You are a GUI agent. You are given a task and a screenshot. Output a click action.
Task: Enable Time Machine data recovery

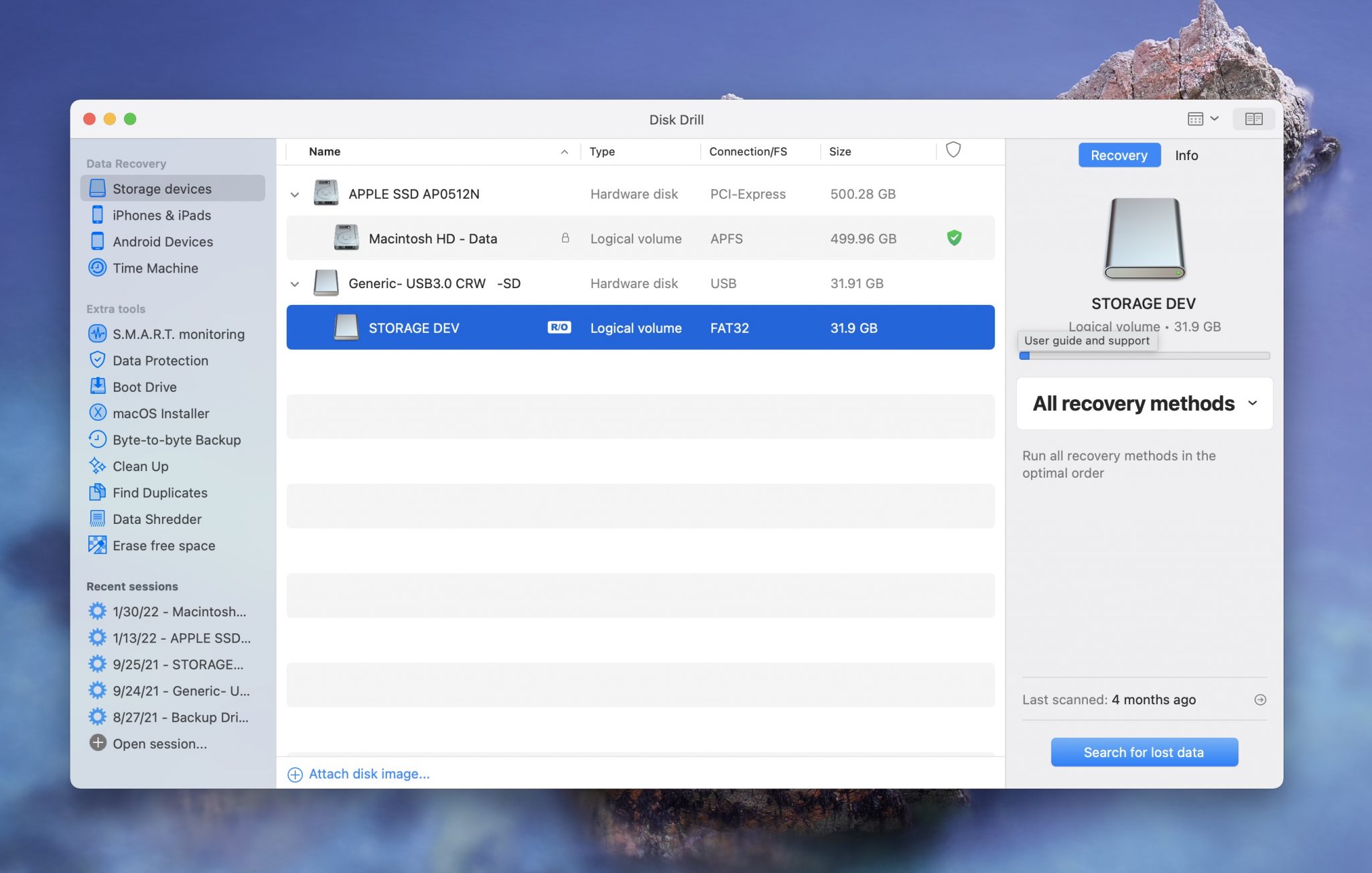click(x=155, y=269)
